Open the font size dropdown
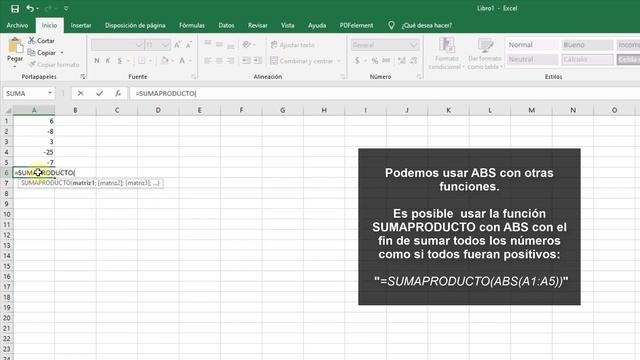Image resolution: width=640 pixels, height=360 pixels. 165,45
